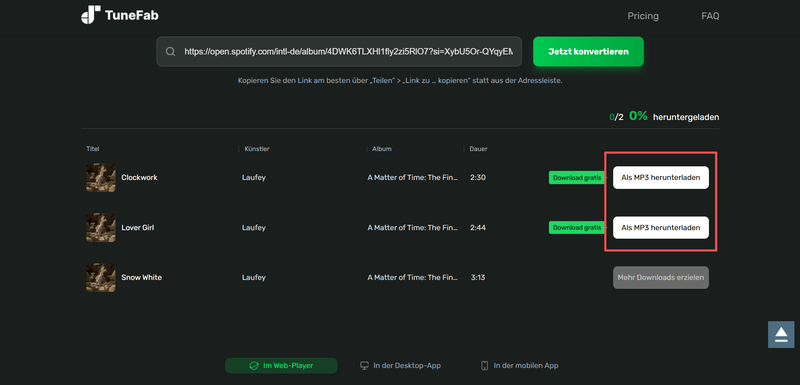Click duration 2:30

tap(478, 177)
